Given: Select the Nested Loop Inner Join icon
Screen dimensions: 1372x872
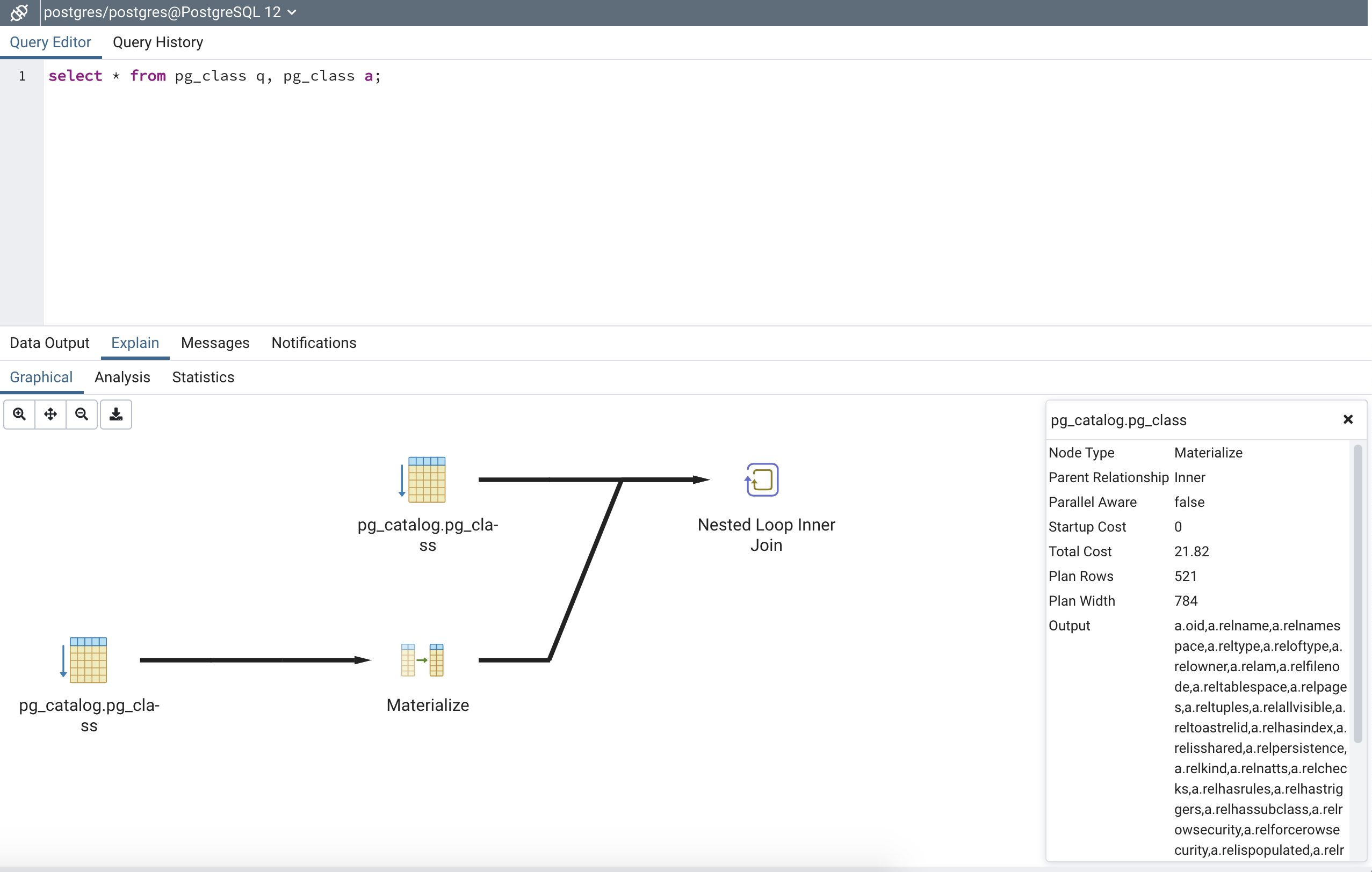Looking at the screenshot, I should pos(762,479).
